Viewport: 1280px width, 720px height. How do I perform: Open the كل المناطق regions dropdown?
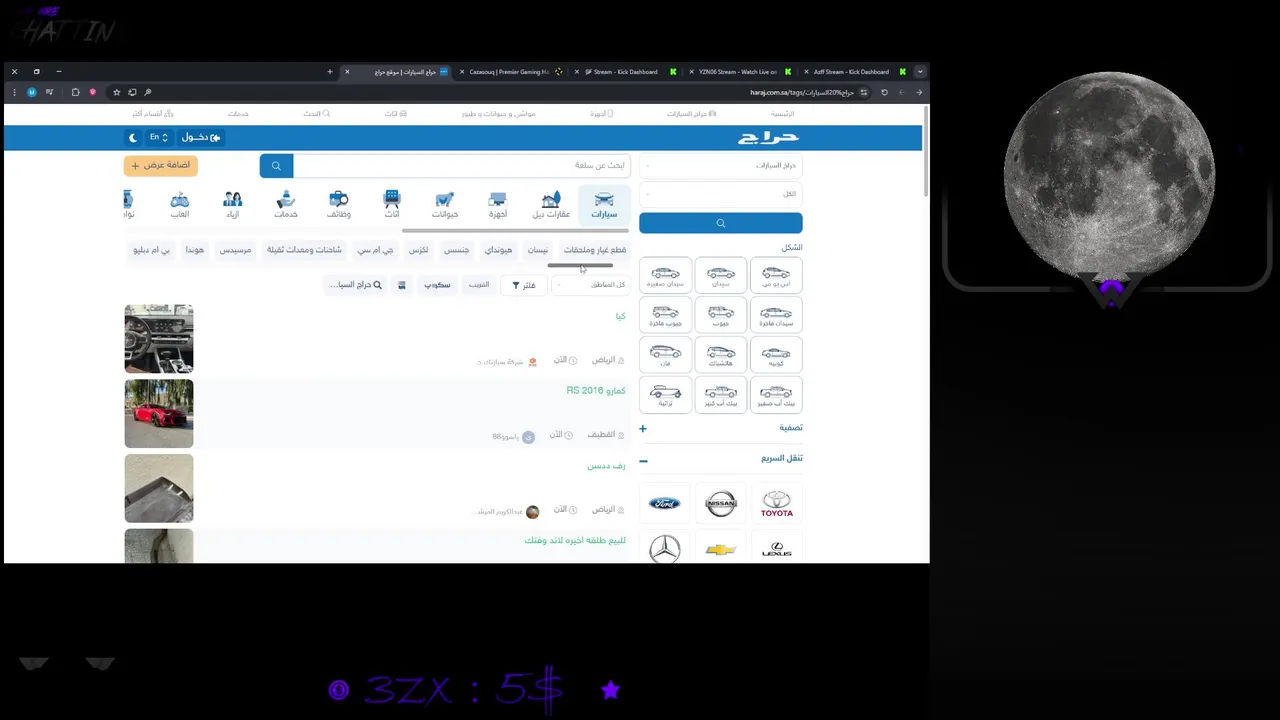click(x=592, y=285)
